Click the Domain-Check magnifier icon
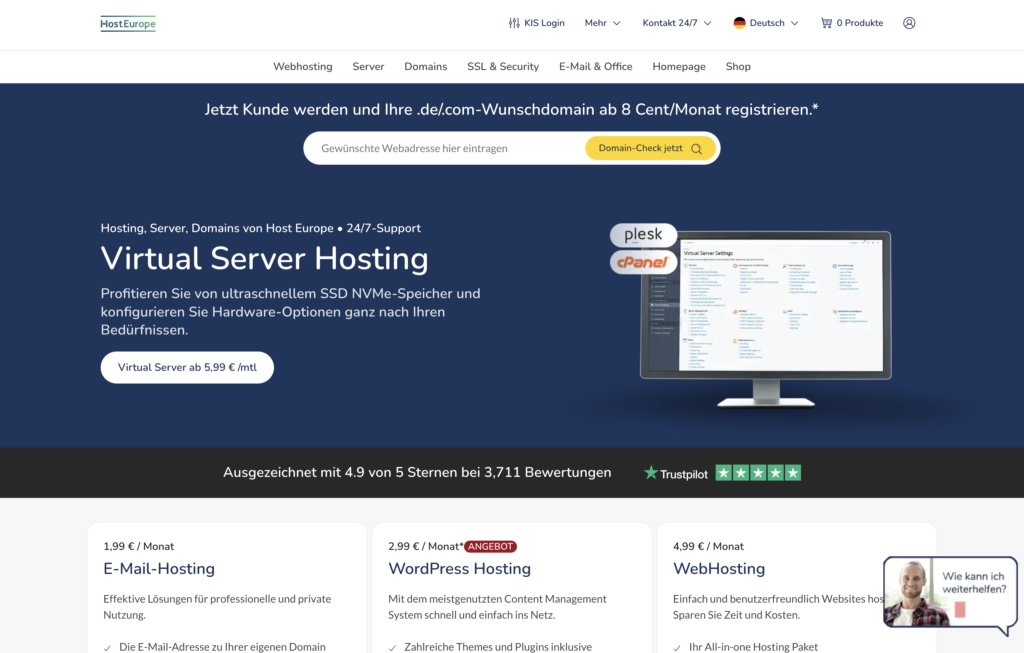1024x653 pixels. click(696, 147)
